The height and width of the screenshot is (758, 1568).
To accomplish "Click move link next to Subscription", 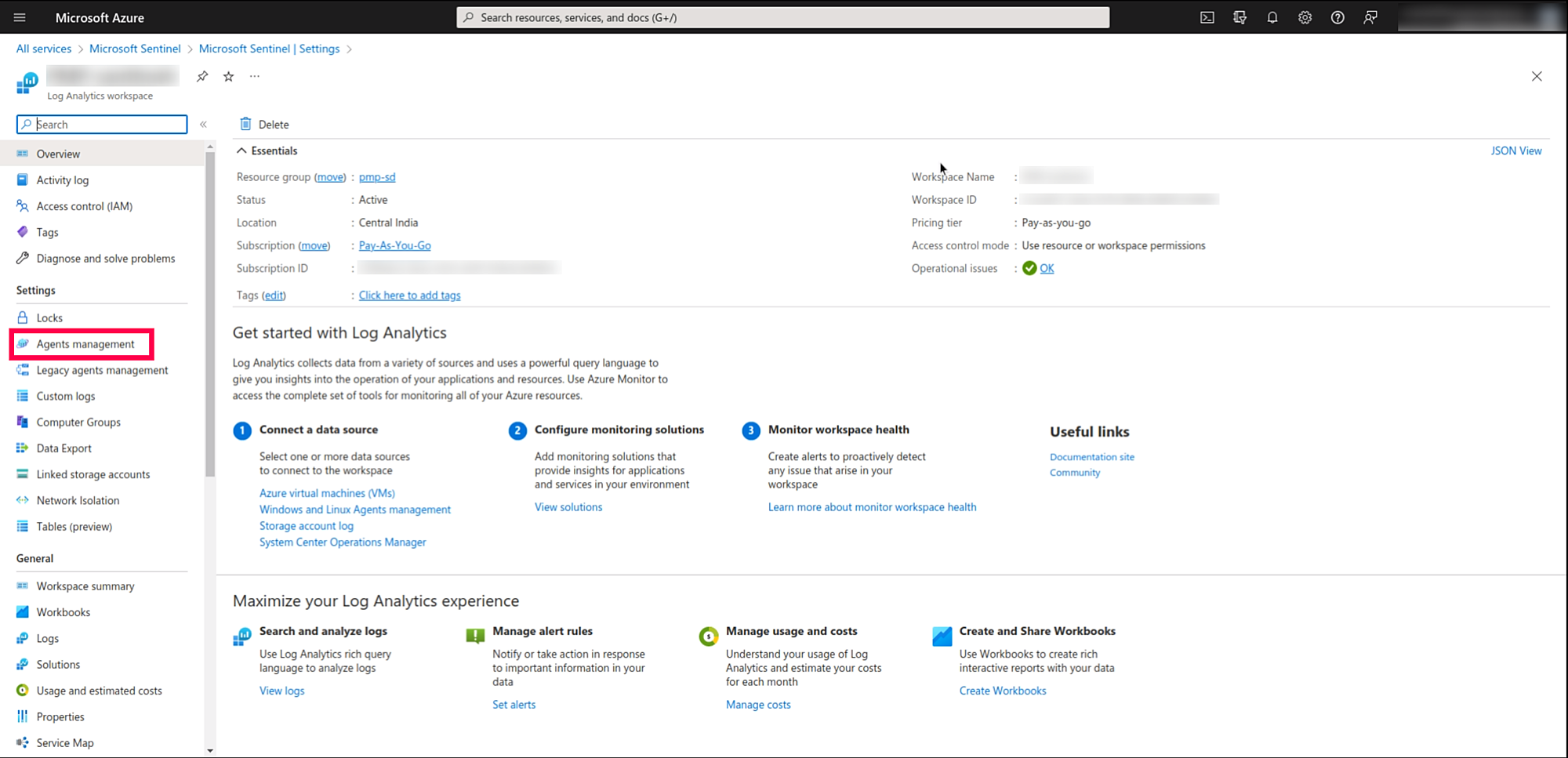I will [314, 245].
